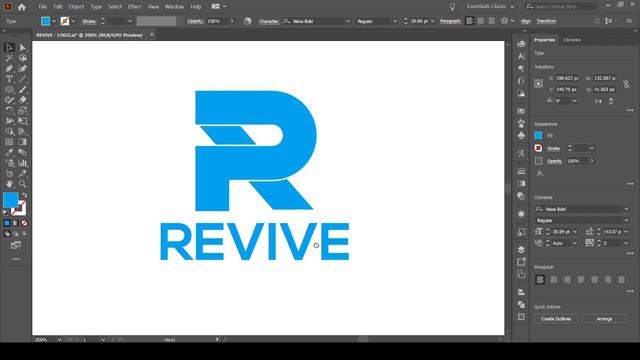Open zoom level 200% dropdown

59,340
